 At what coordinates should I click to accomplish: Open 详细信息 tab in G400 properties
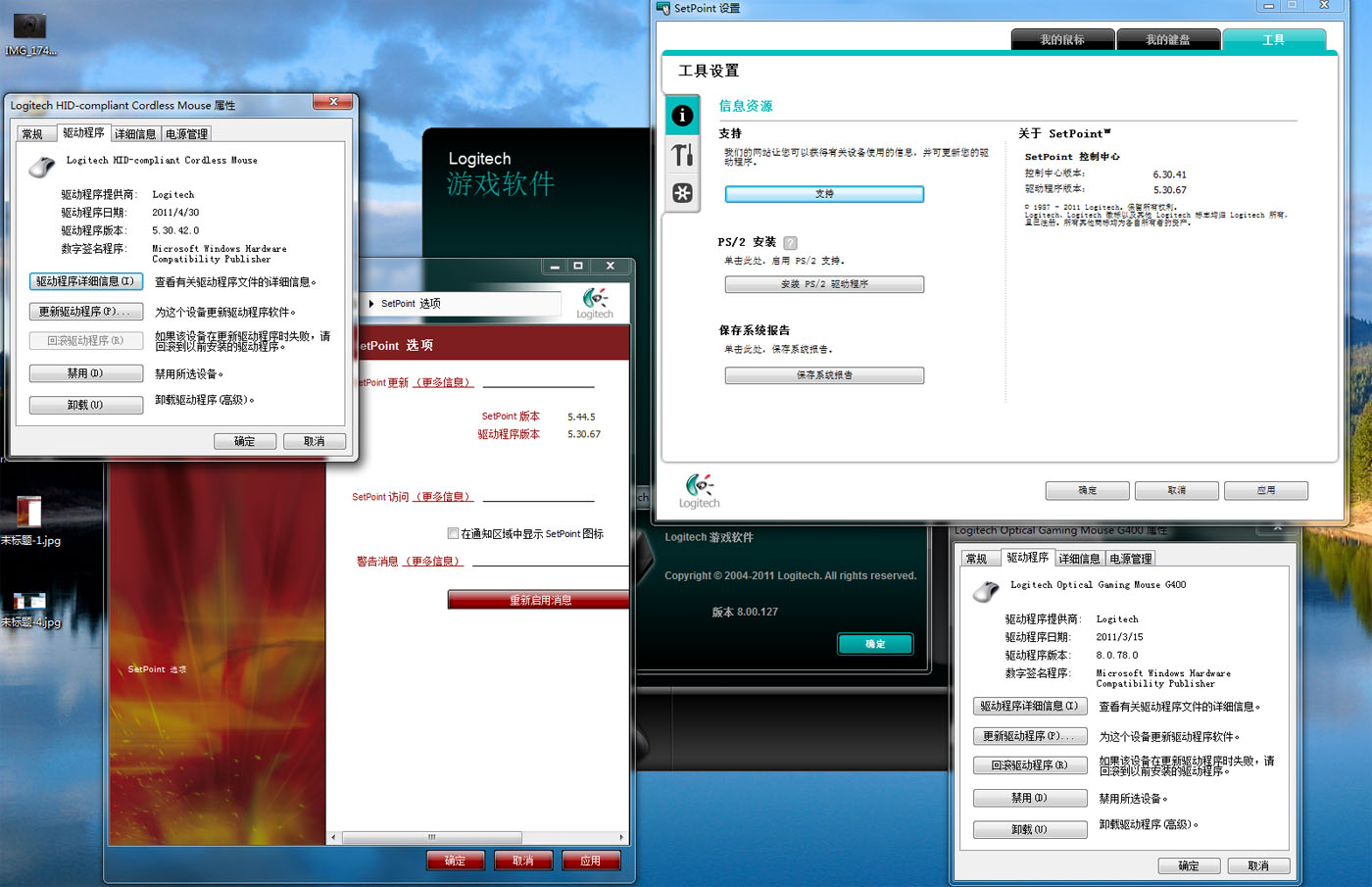click(1079, 559)
